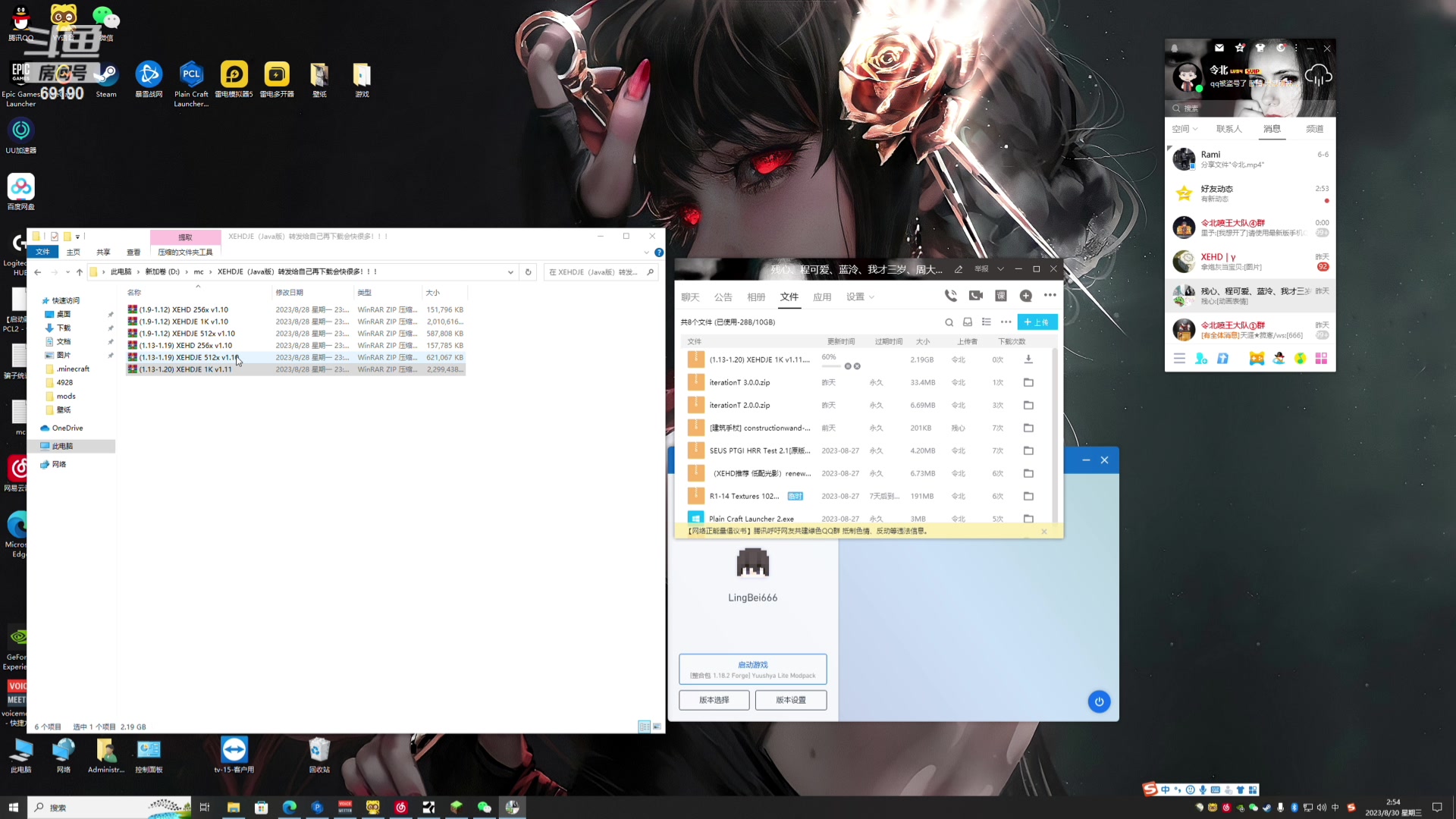Screen dimensions: 1456x819
Task: Switch to the group 公告 tab
Action: 723,297
